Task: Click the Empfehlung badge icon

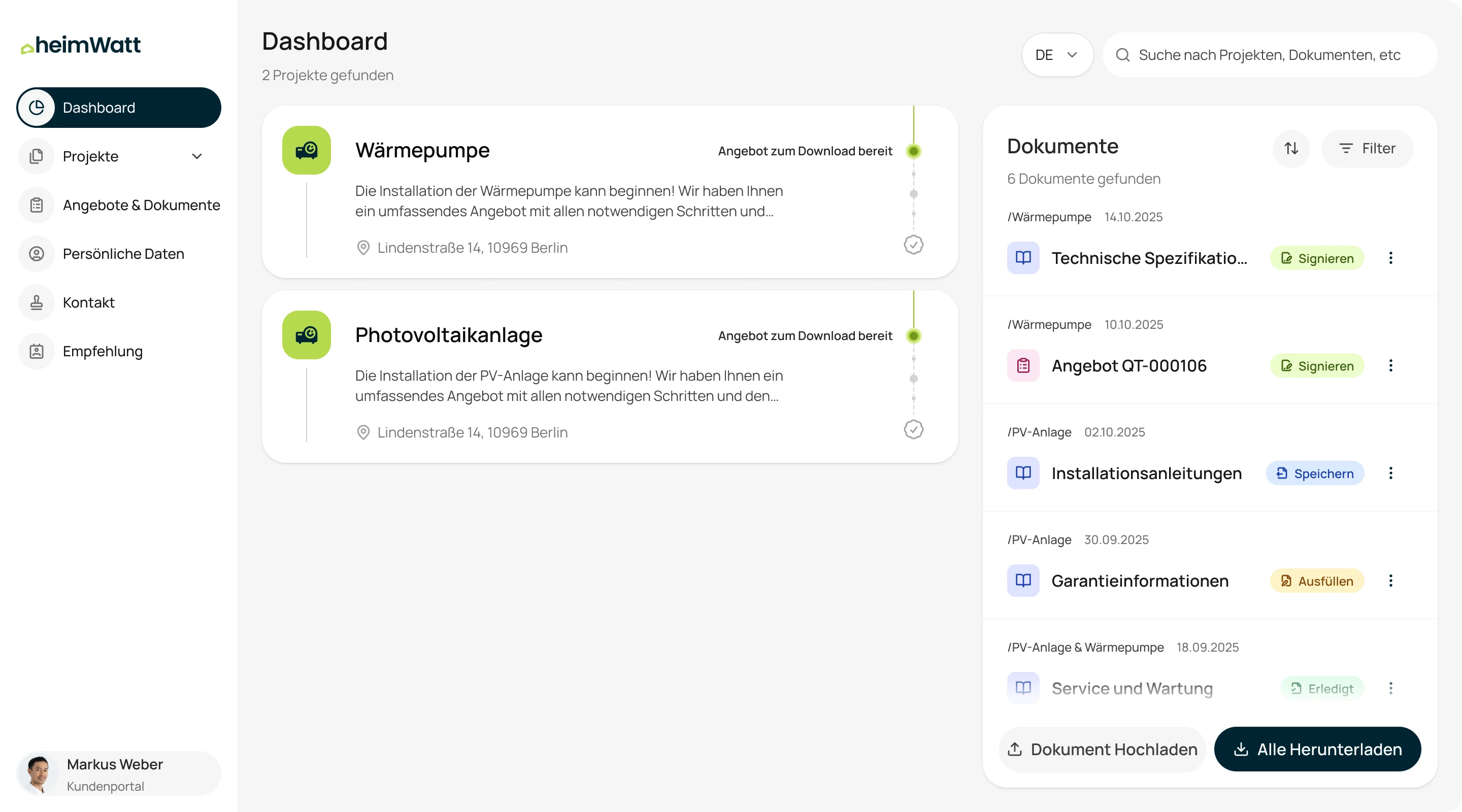Action: (37, 351)
